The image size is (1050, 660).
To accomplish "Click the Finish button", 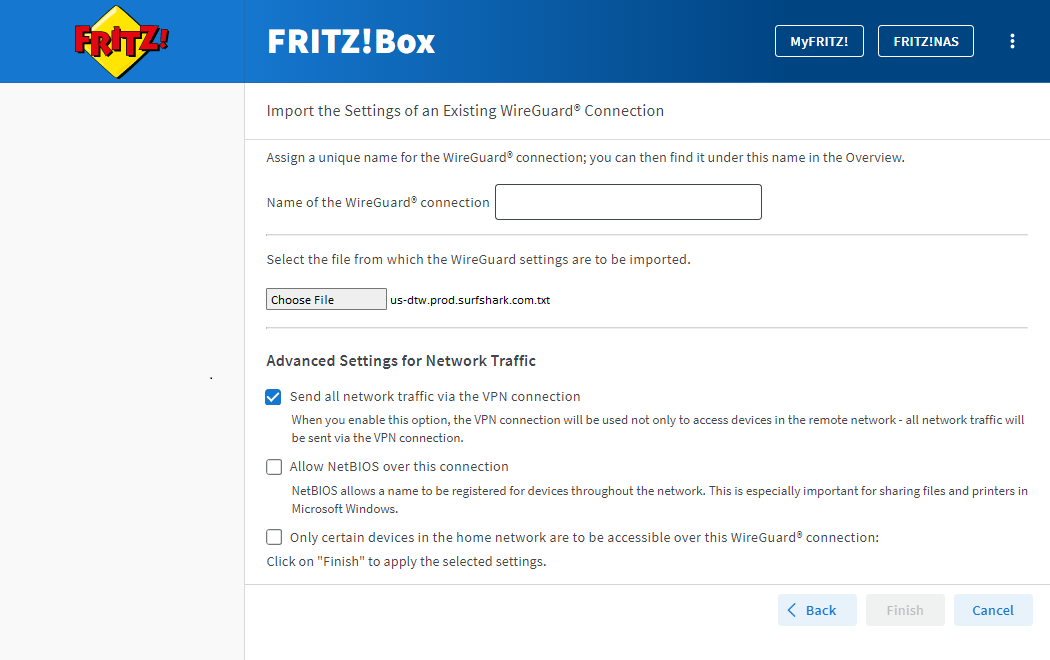I will (x=904, y=610).
